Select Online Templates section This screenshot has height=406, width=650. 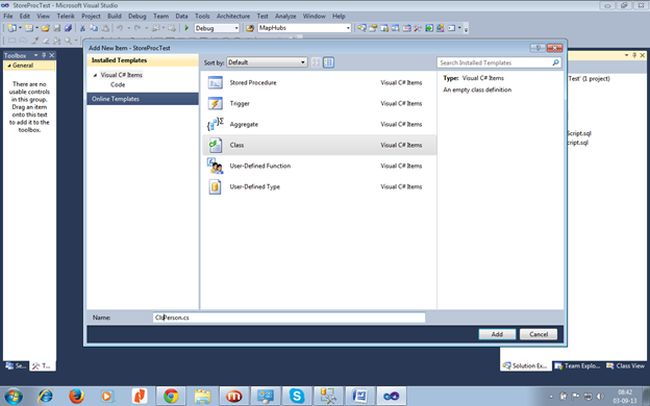[143, 99]
